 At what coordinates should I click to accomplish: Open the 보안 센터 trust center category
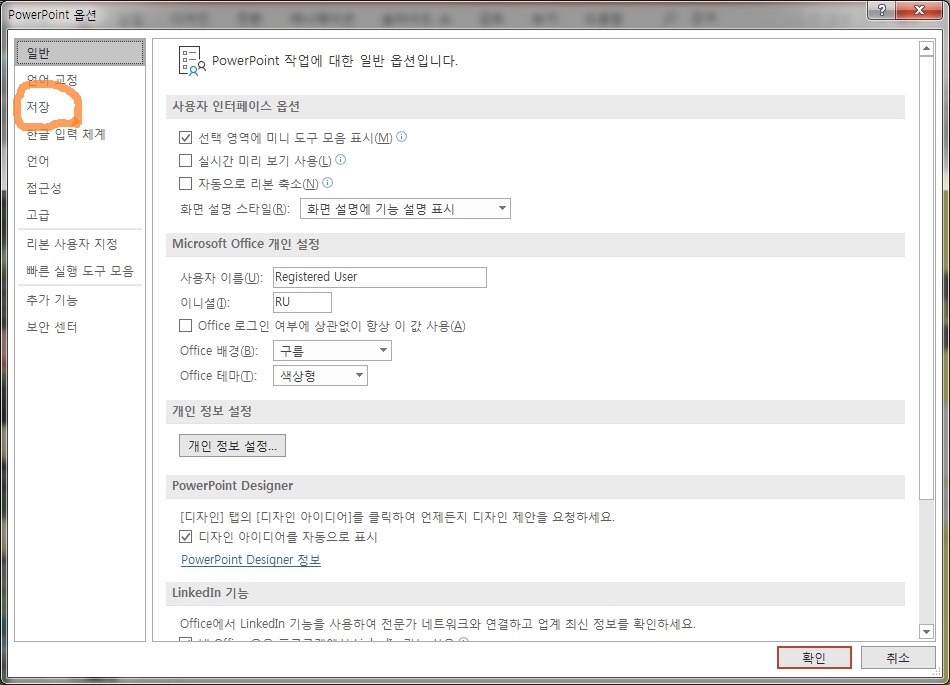point(80,327)
